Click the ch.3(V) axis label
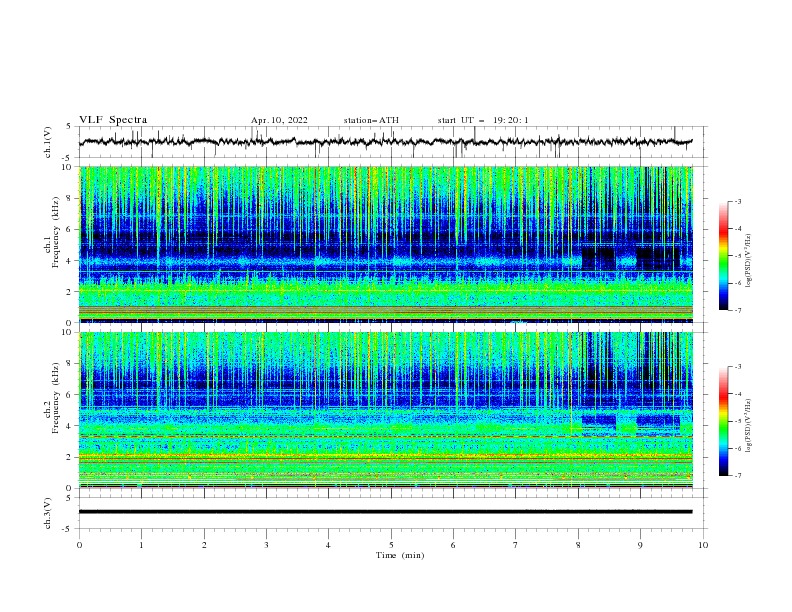This screenshot has width=792, height=612. pyautogui.click(x=48, y=513)
